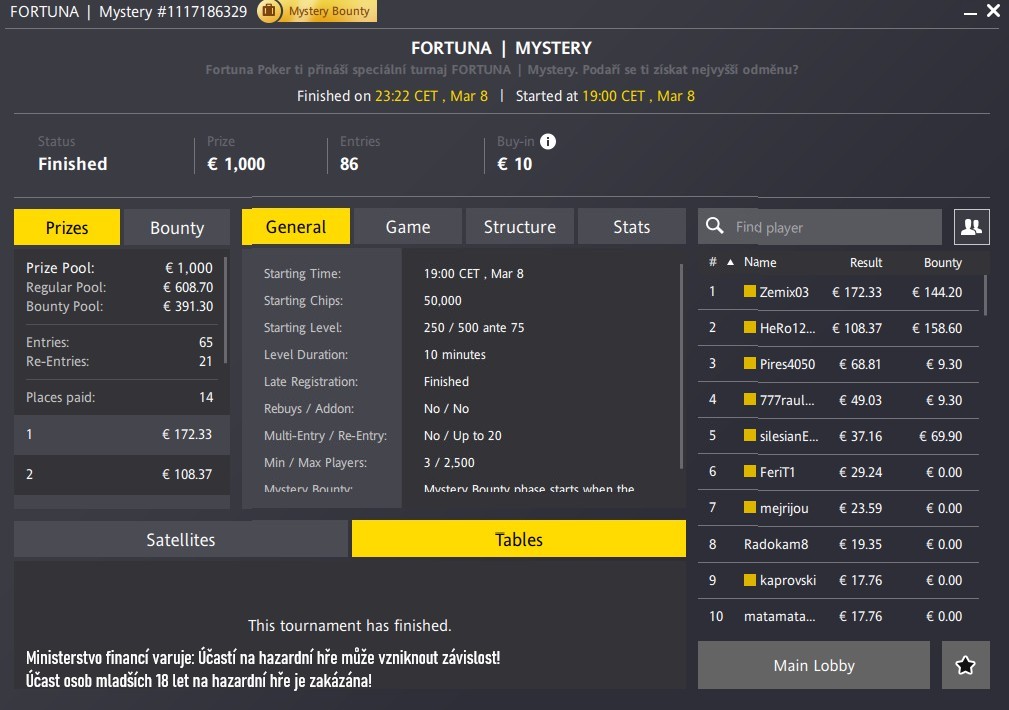Click the magnifier search icon

pos(714,226)
